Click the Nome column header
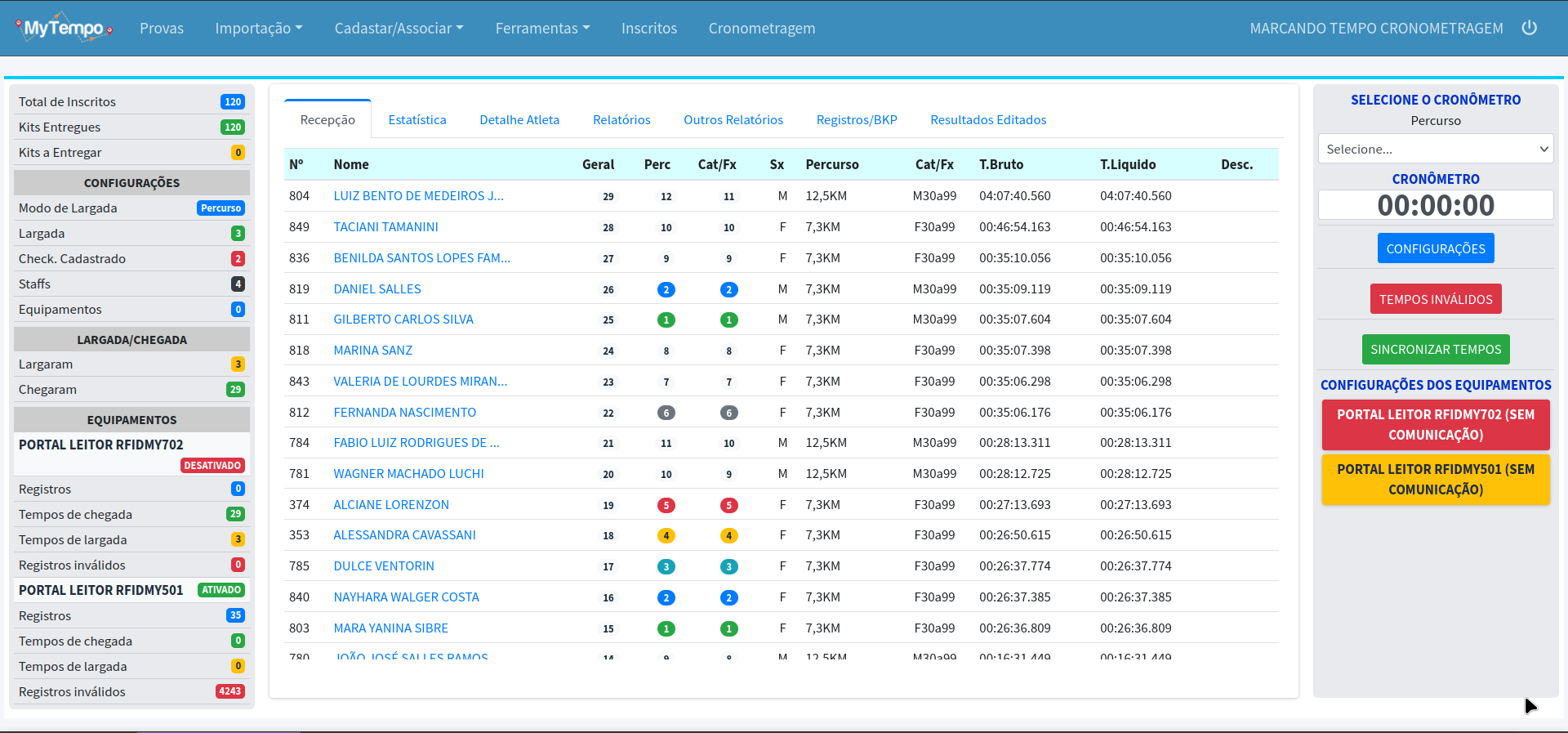 351,164
